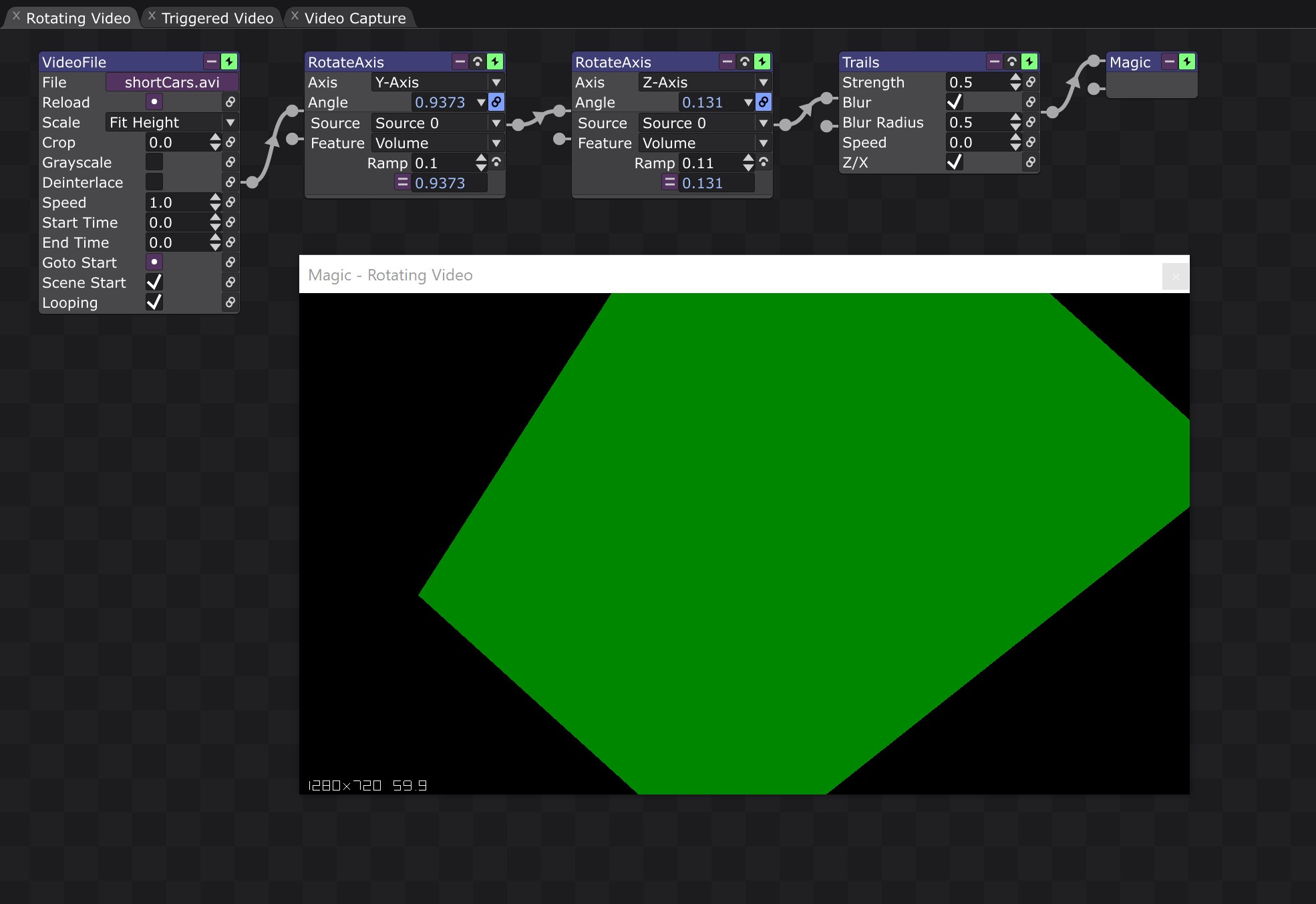
Task: Collapse the Trails module
Action: coord(995,62)
